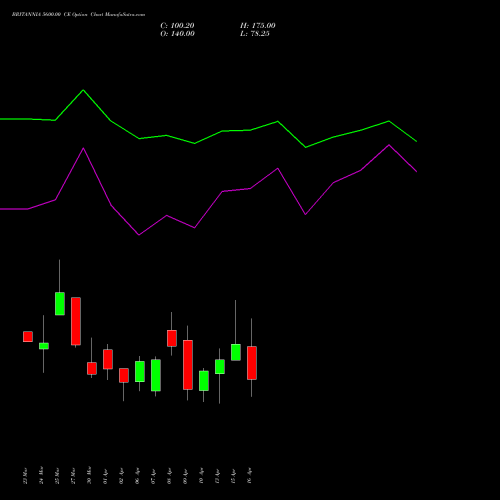Select the last red candle for 16 Apr
500x500 pixels.
(x=252, y=363)
